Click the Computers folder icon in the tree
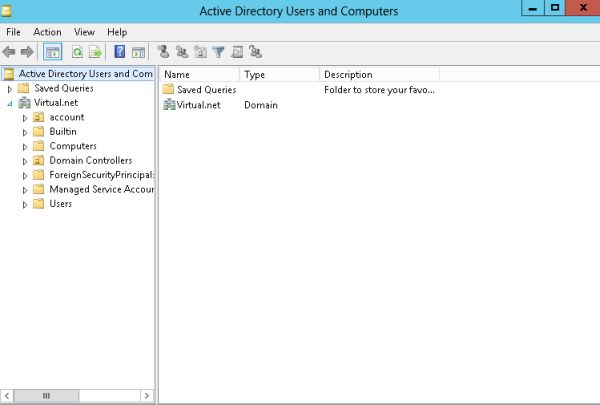Viewport: 600px width, 405px height. (38, 146)
